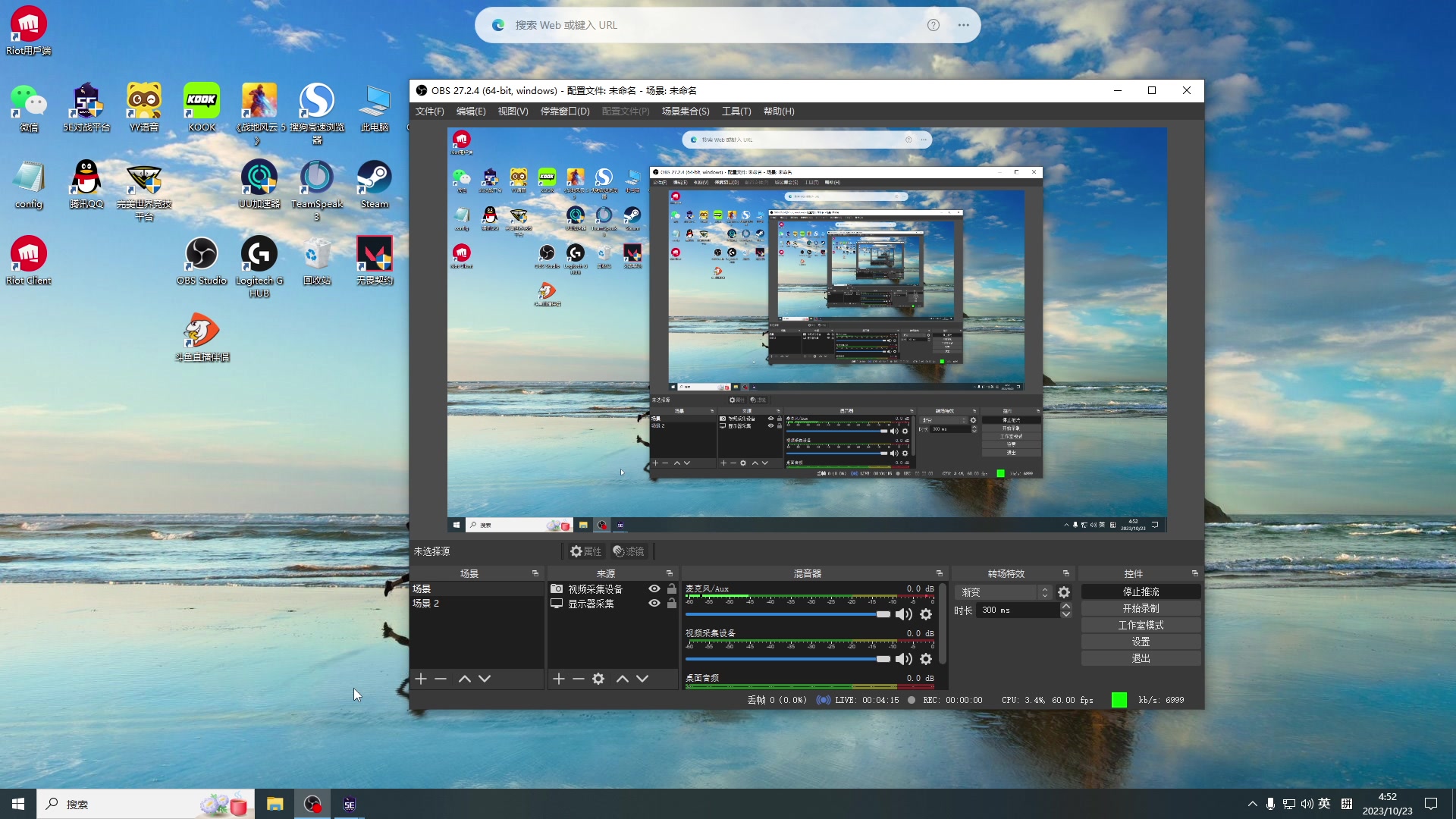1456x819 pixels.
Task: Open the 微信 desktop icon
Action: [x=29, y=108]
